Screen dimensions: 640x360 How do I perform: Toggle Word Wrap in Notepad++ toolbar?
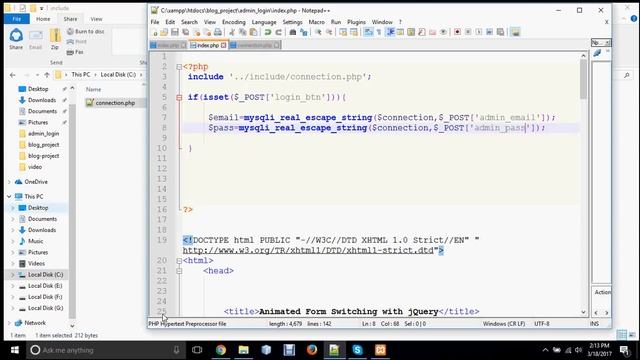click(x=368, y=32)
